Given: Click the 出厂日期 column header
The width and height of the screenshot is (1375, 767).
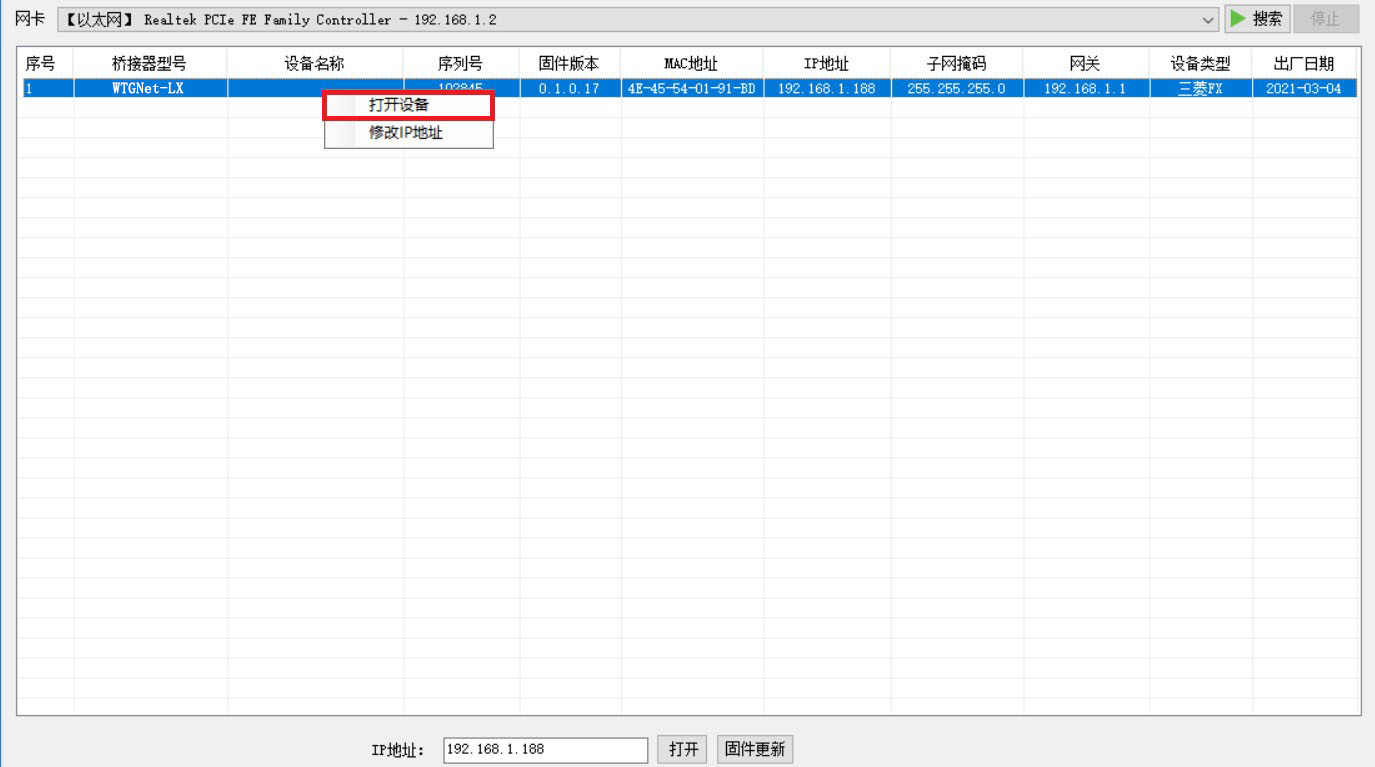Looking at the screenshot, I should coord(1304,63).
